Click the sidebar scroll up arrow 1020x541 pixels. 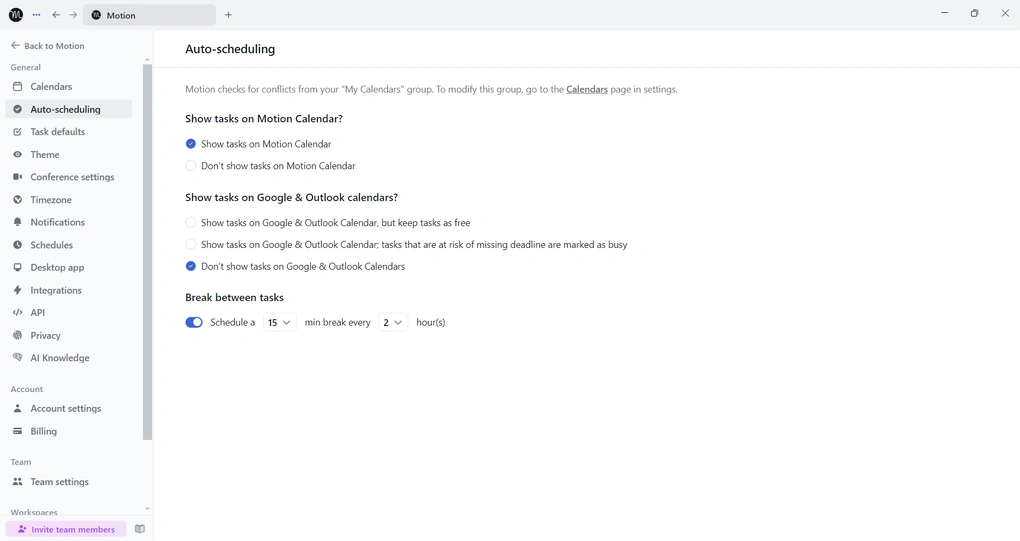147,60
